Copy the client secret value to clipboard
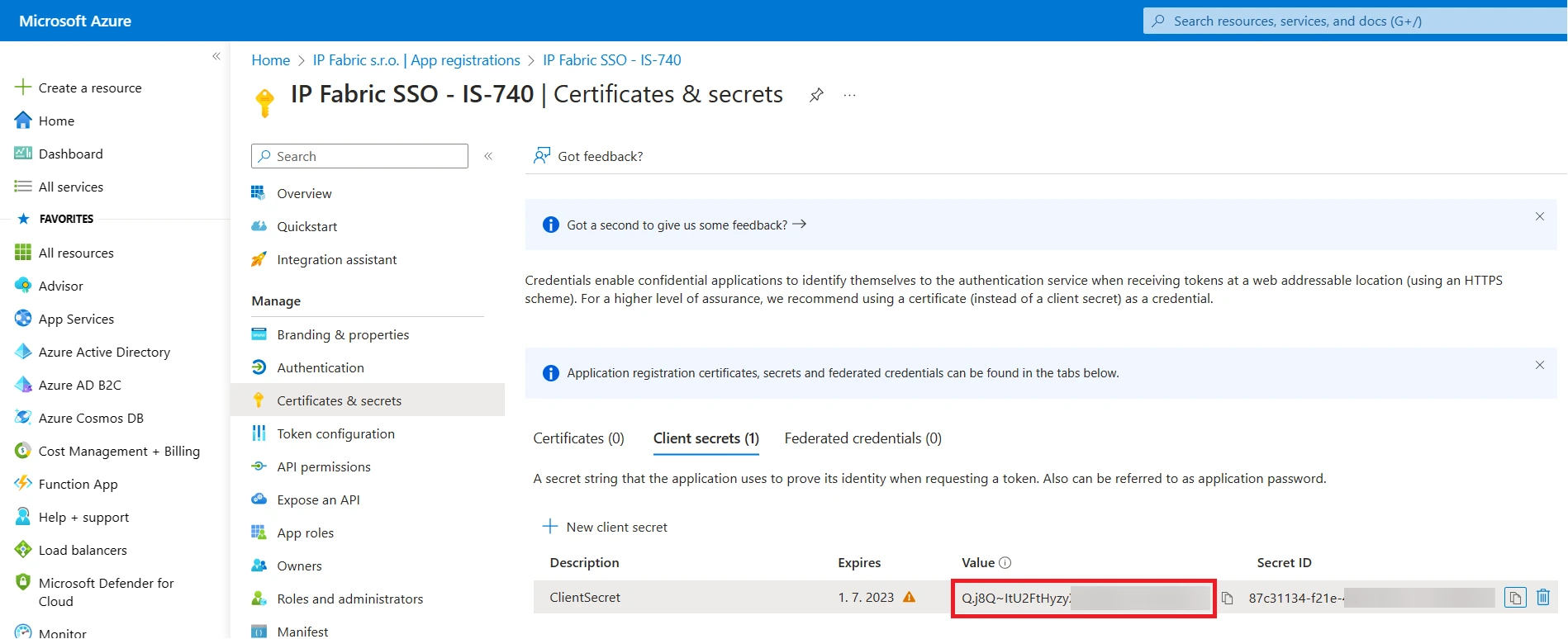Image resolution: width=1568 pixels, height=639 pixels. pyautogui.click(x=1228, y=598)
